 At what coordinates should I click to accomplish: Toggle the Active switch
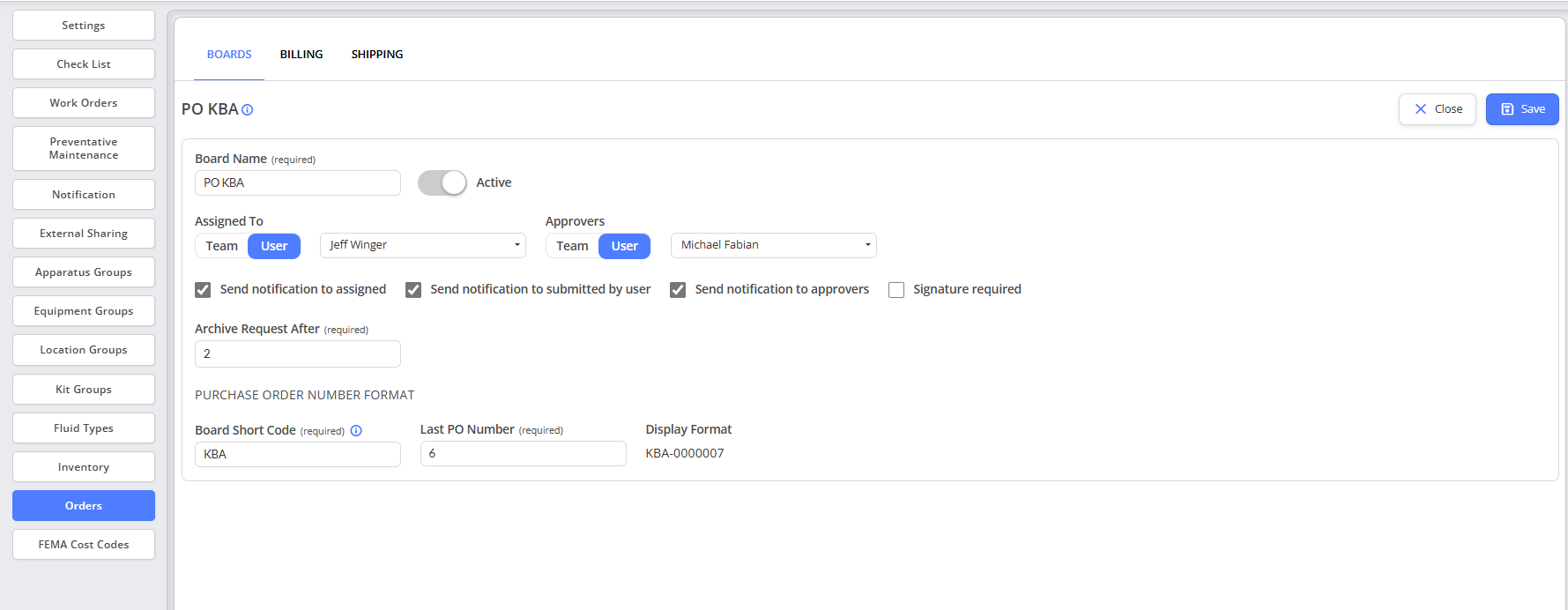point(442,182)
